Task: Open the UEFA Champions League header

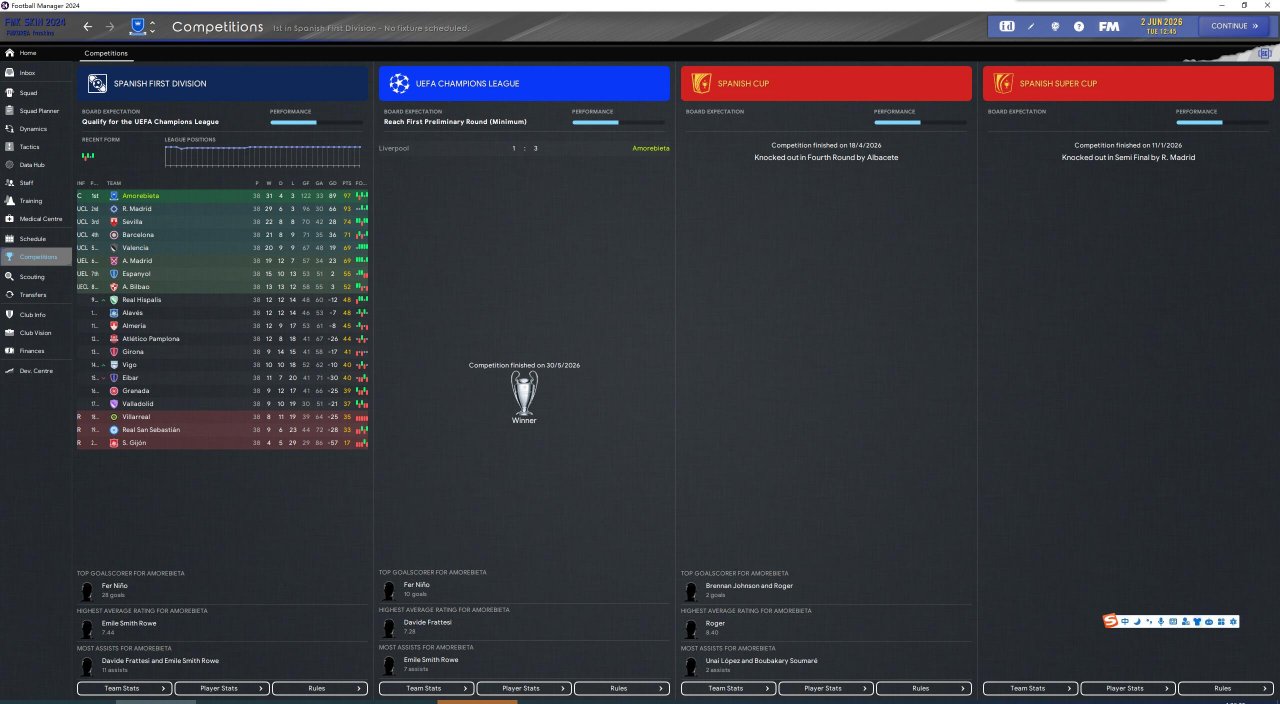Action: [x=524, y=84]
